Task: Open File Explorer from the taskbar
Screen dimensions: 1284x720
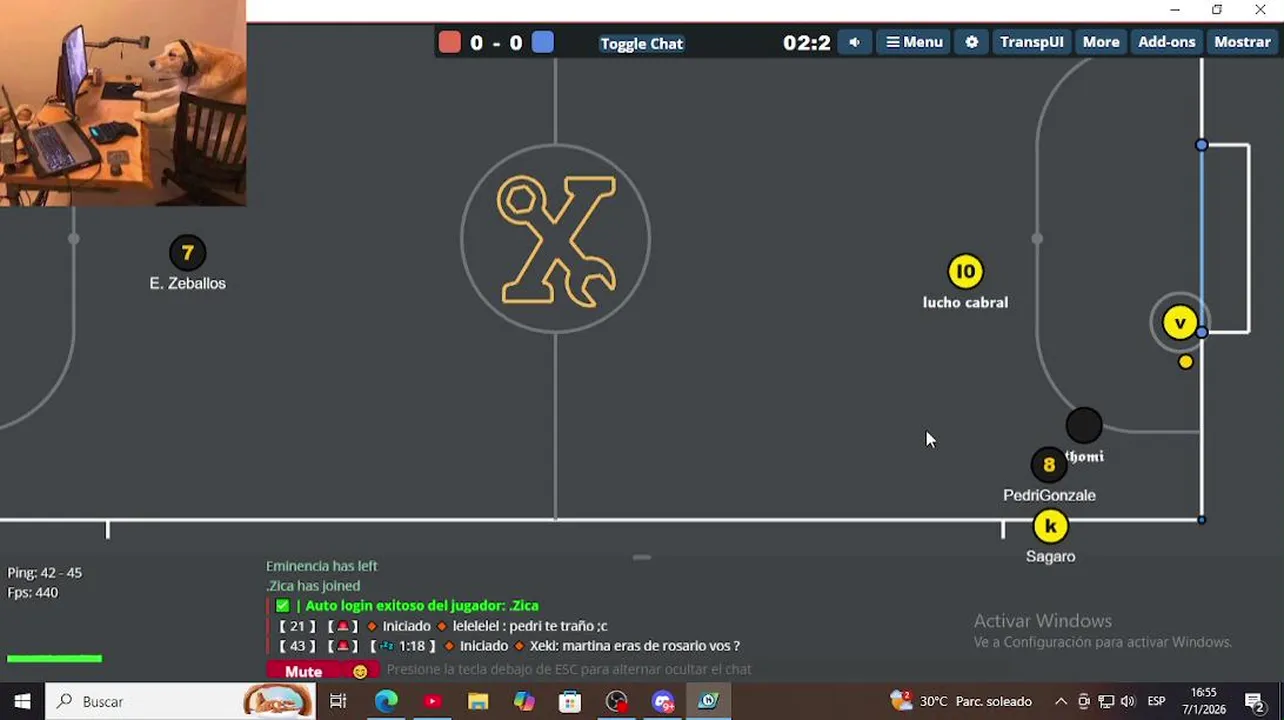Action: pos(478,701)
